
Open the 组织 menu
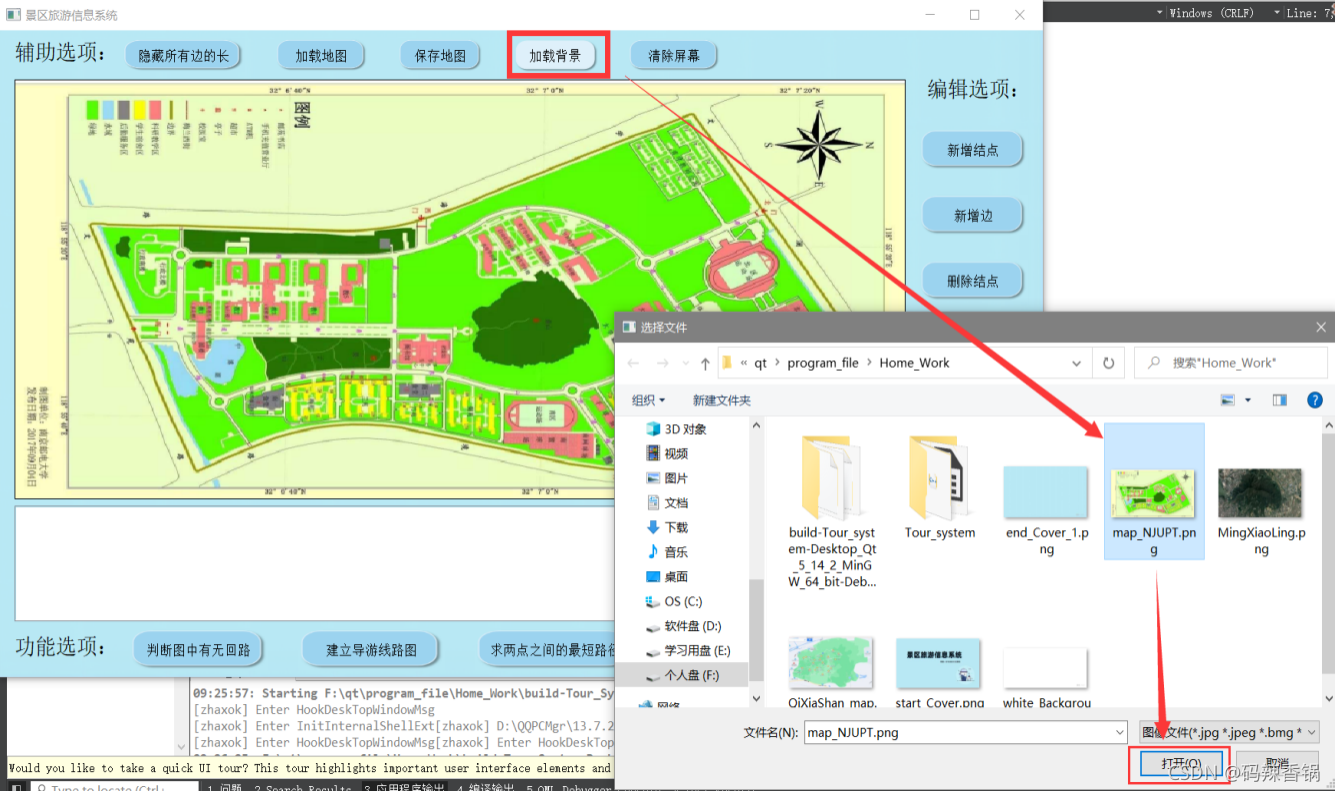click(649, 400)
